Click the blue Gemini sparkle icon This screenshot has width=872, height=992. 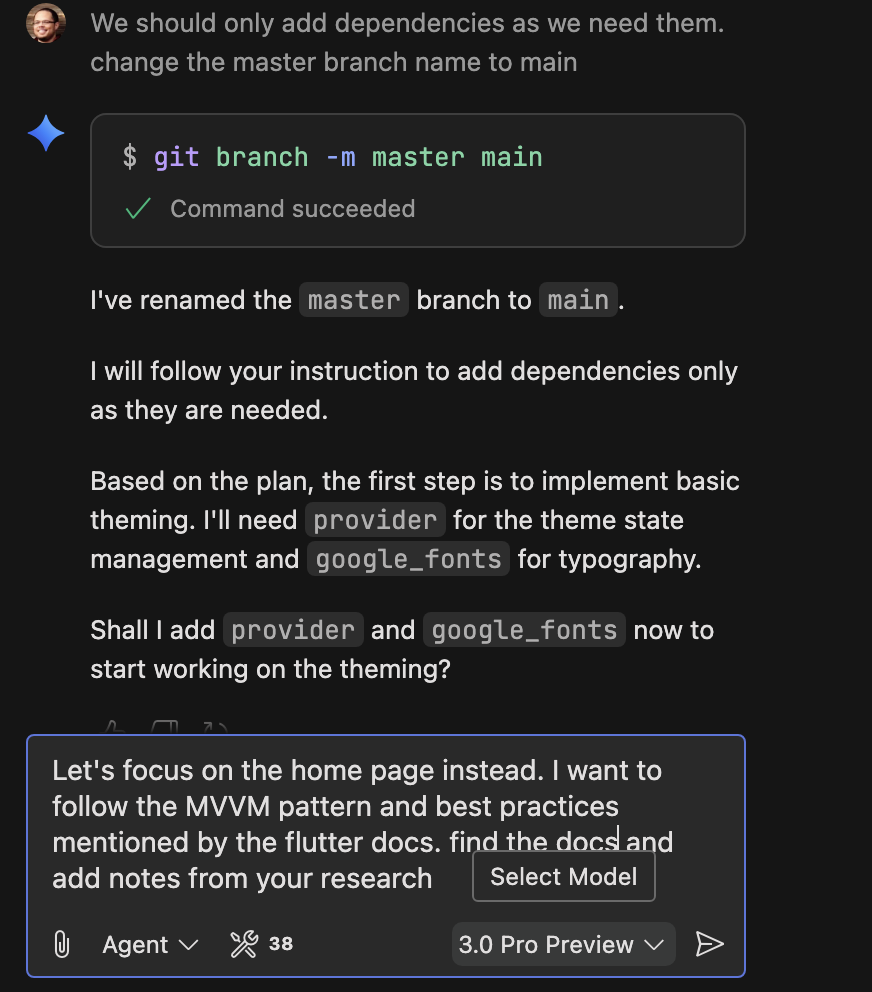46,133
